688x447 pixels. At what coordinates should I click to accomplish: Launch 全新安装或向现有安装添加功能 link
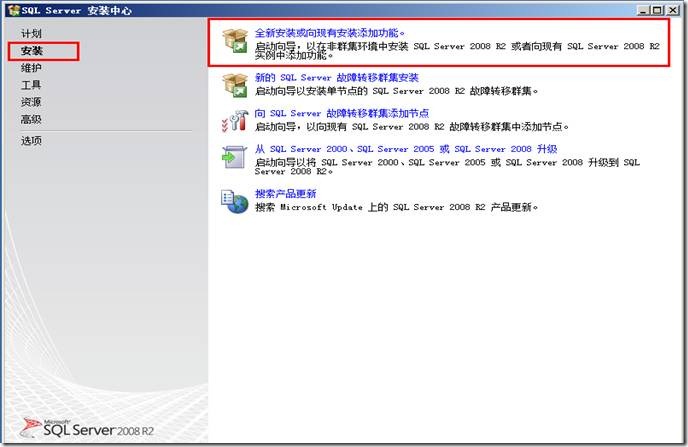pyautogui.click(x=330, y=33)
